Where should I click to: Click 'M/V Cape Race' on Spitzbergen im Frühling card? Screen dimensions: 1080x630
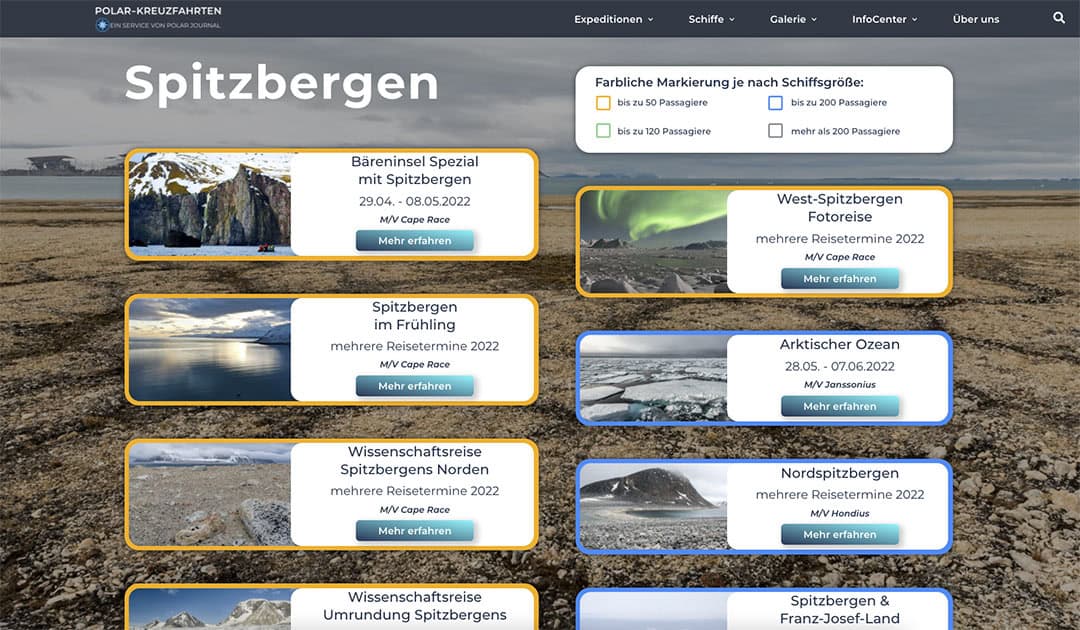click(415, 364)
